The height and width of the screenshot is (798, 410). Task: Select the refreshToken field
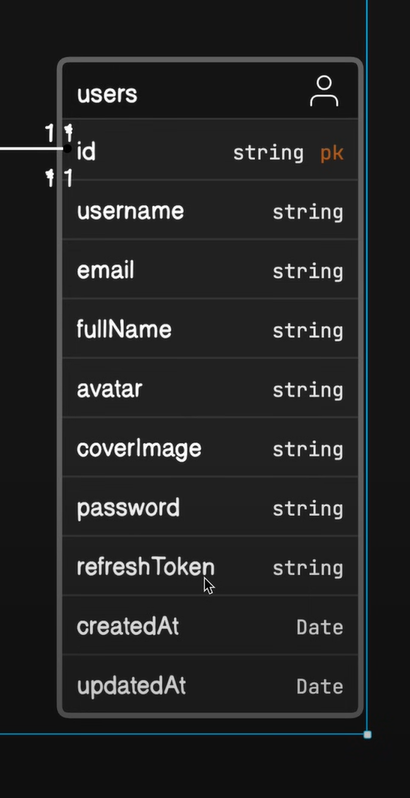pyautogui.click(x=210, y=566)
